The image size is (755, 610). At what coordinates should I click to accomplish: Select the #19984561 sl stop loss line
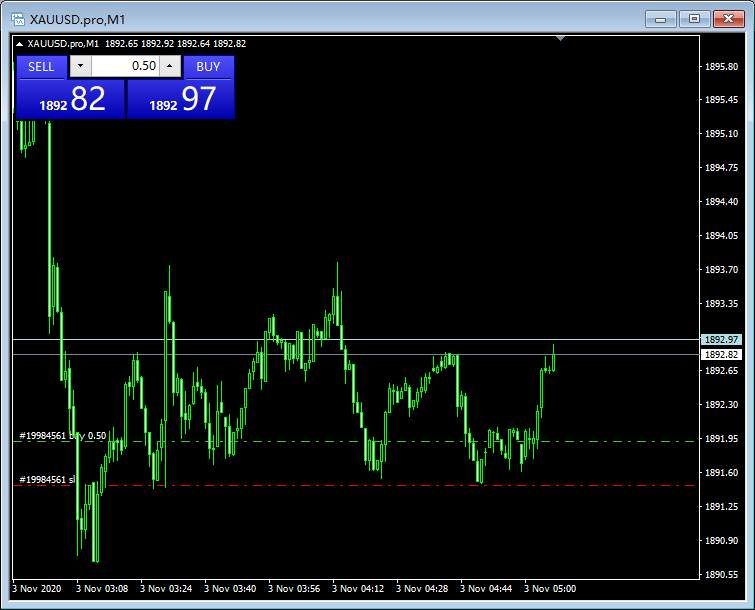tap(47, 480)
